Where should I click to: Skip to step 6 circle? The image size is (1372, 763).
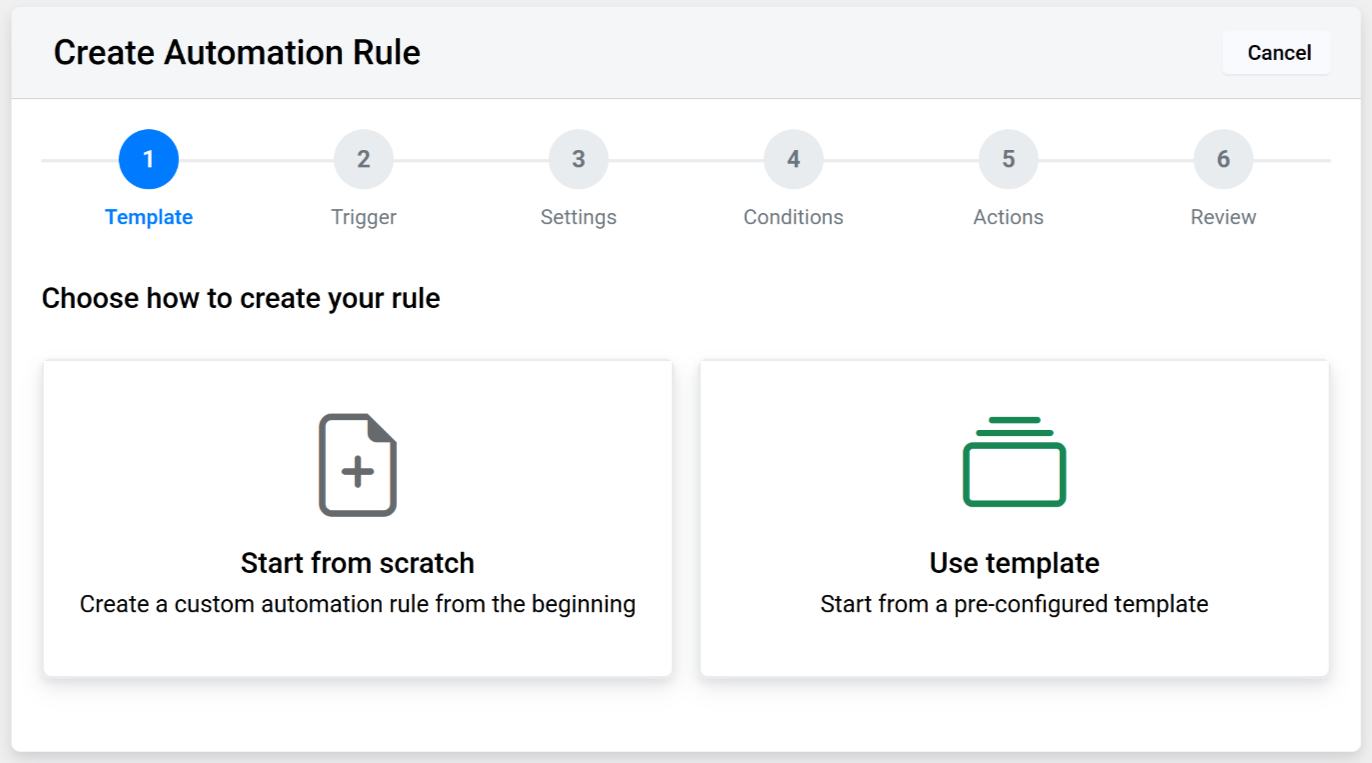(x=1223, y=160)
